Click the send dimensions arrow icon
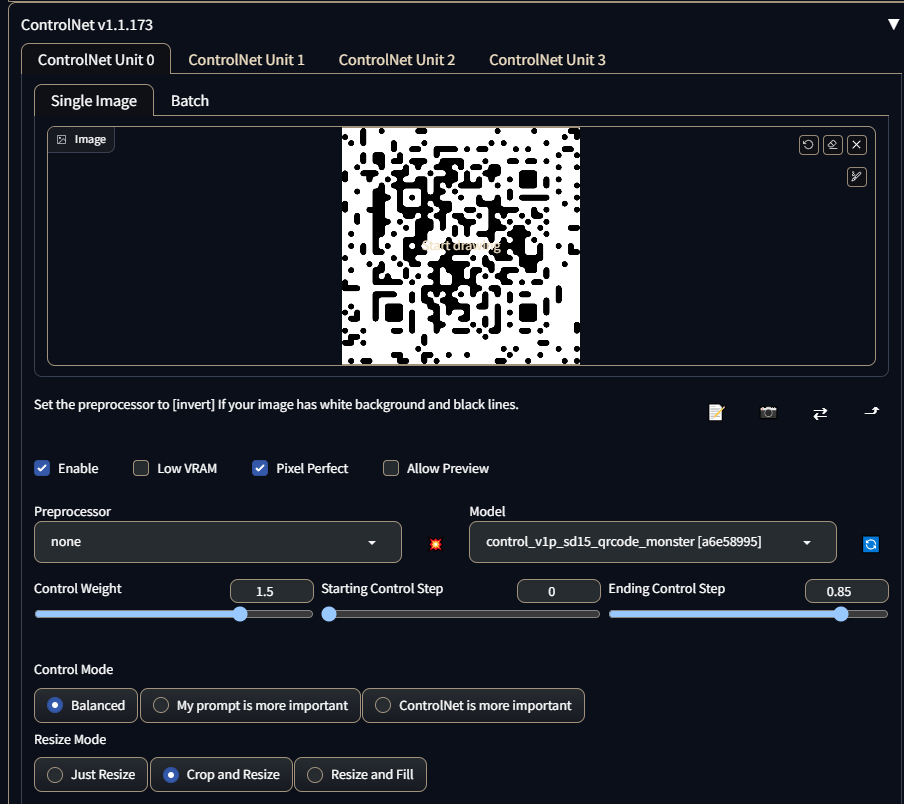 (x=871, y=412)
